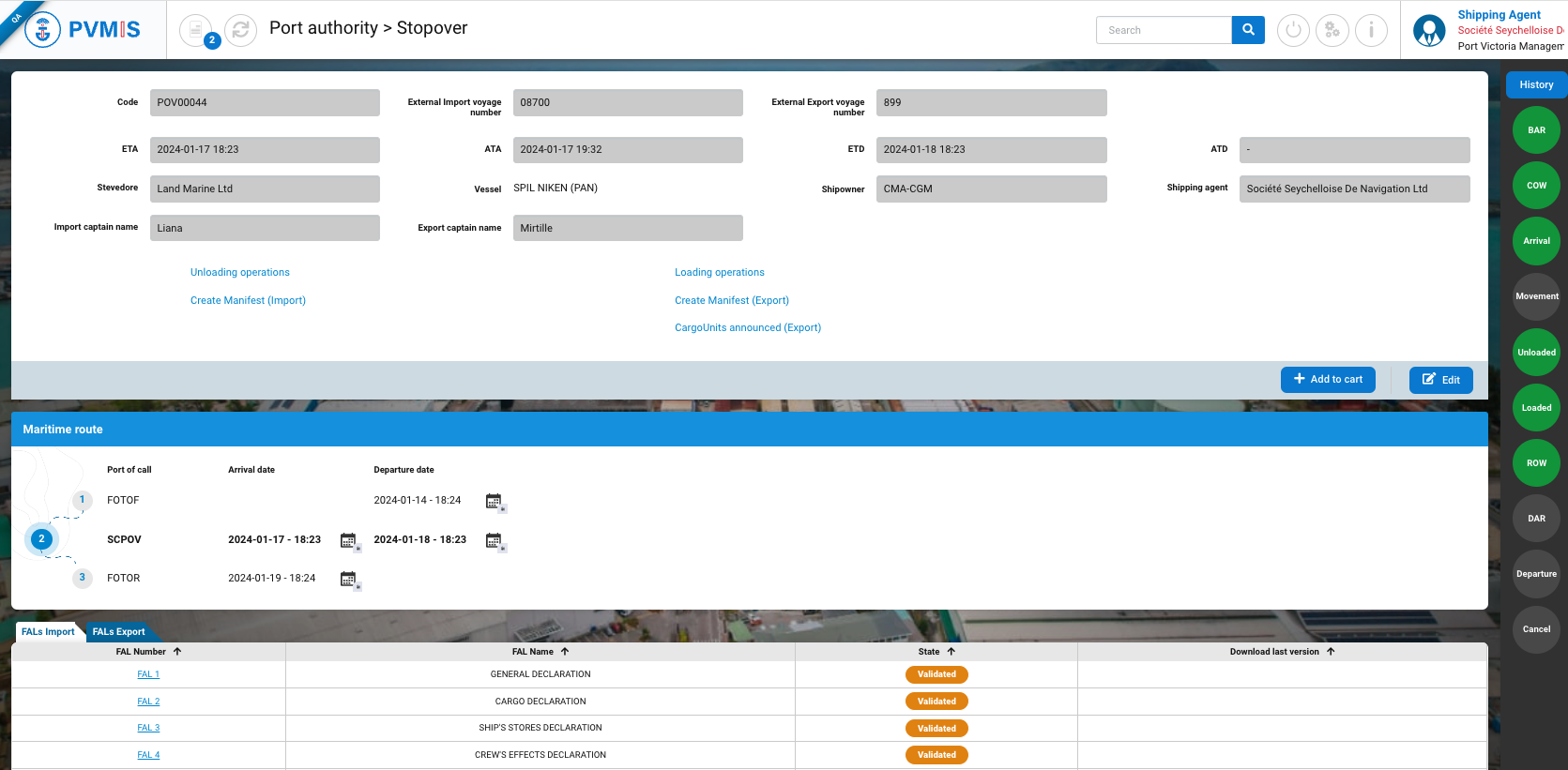Click the COW status circle button
1568x770 pixels.
pos(1536,186)
